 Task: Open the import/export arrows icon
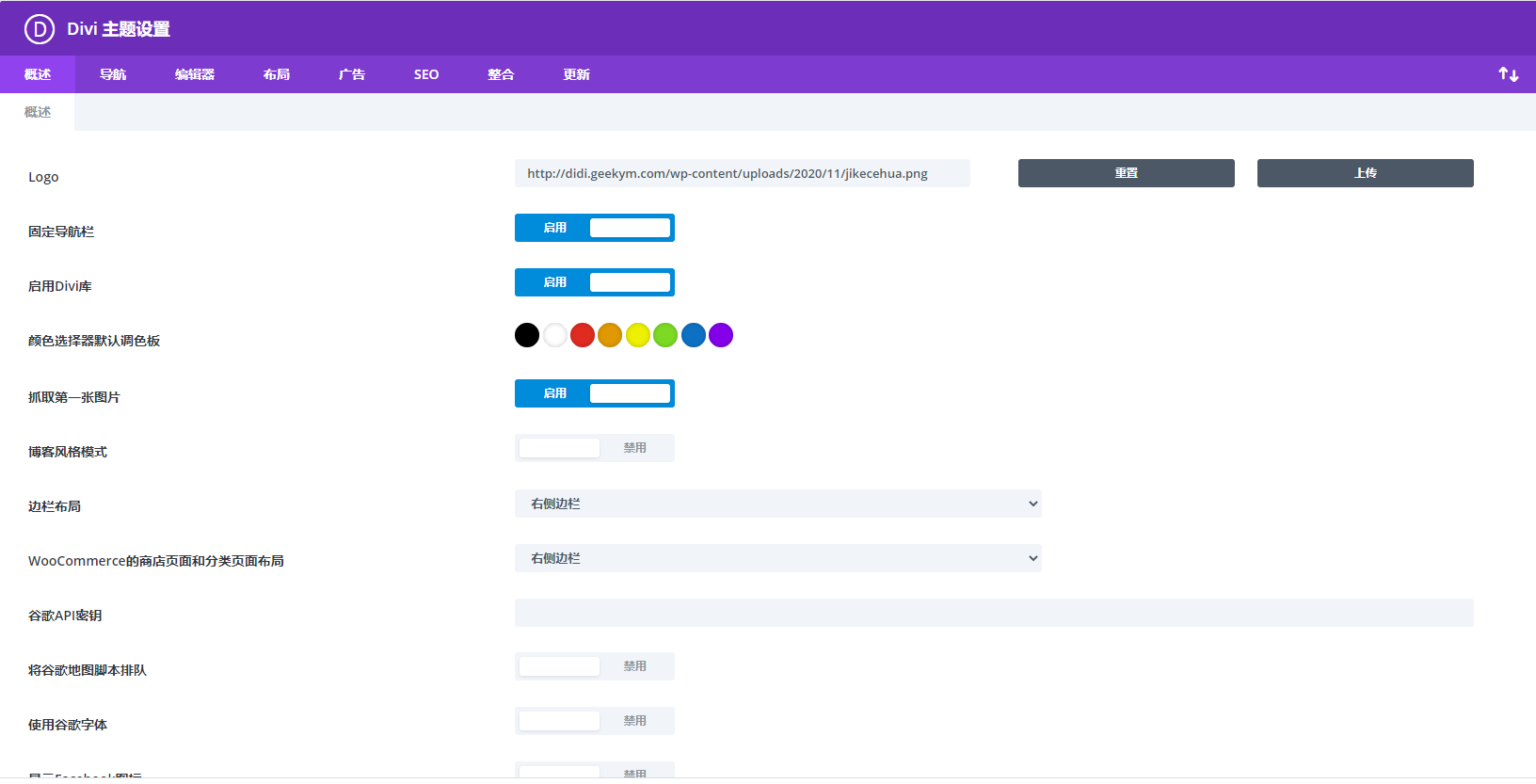[x=1509, y=74]
